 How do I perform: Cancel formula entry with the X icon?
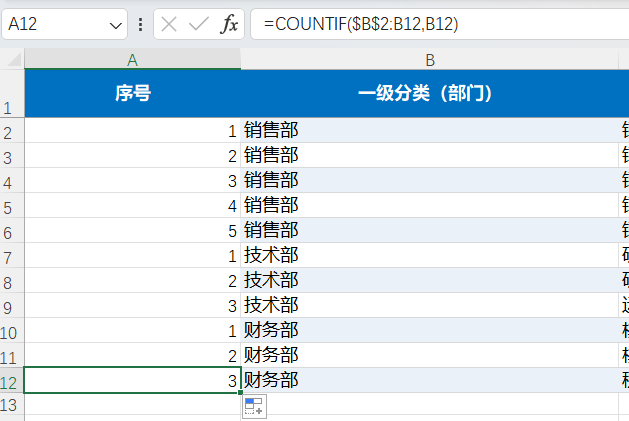click(169, 24)
